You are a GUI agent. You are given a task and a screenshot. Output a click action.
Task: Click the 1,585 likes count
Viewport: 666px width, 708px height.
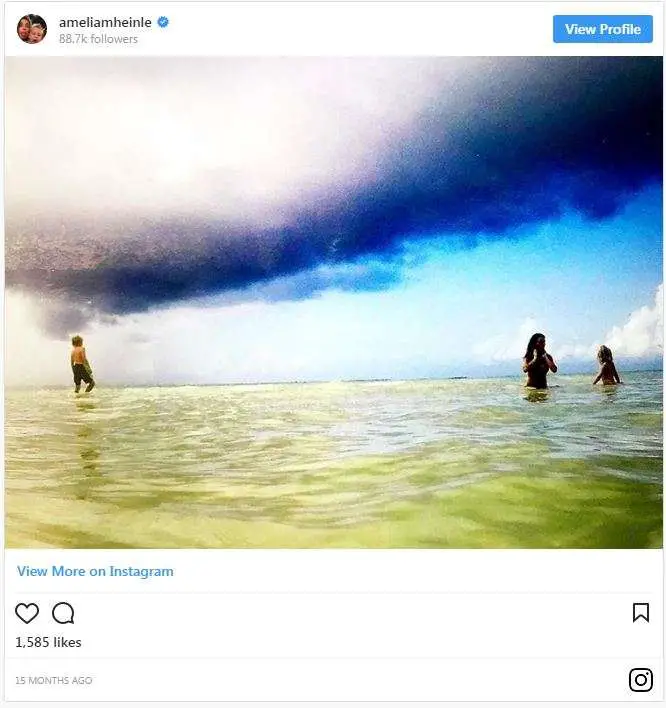point(48,642)
